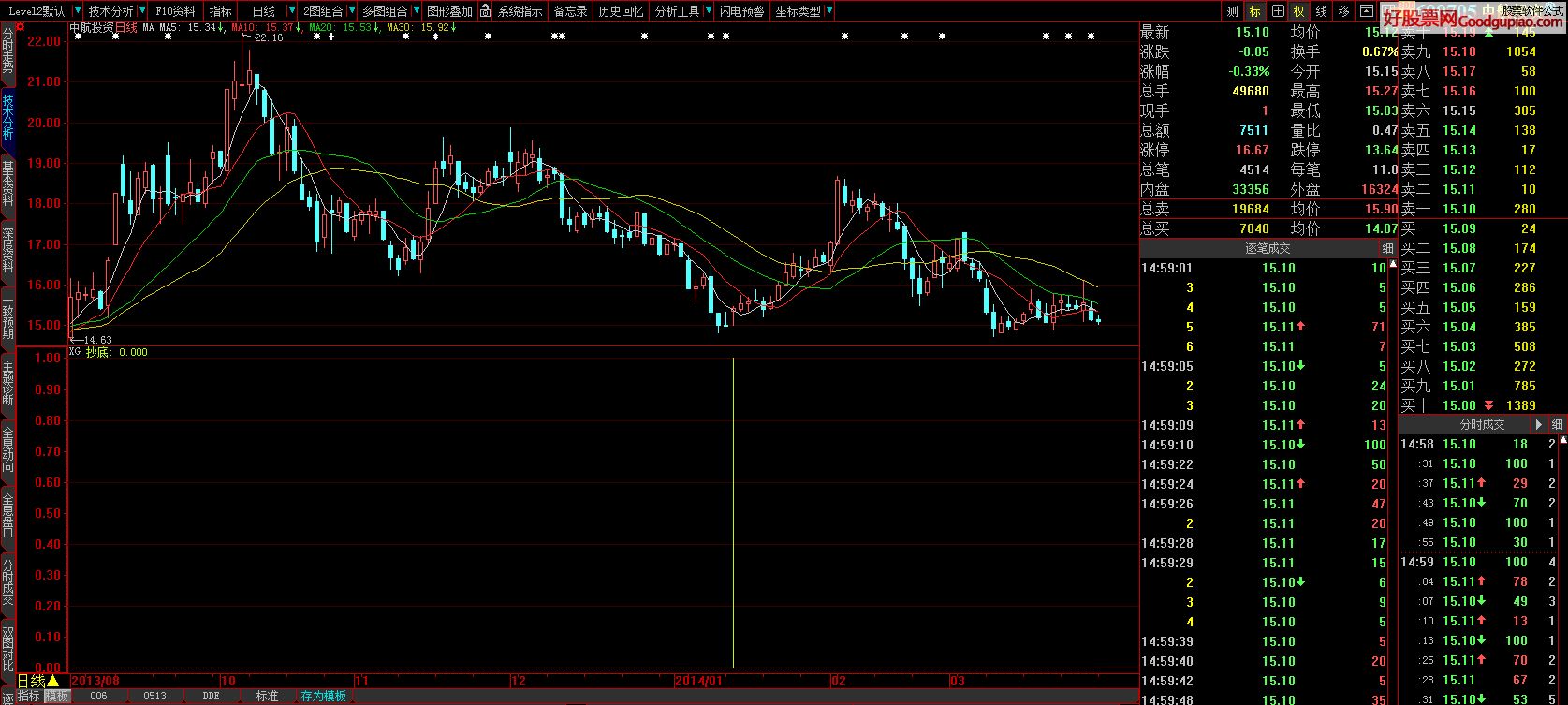The image size is (1568, 705).
Task: Click the 存为模板 button
Action: pyautogui.click(x=324, y=697)
